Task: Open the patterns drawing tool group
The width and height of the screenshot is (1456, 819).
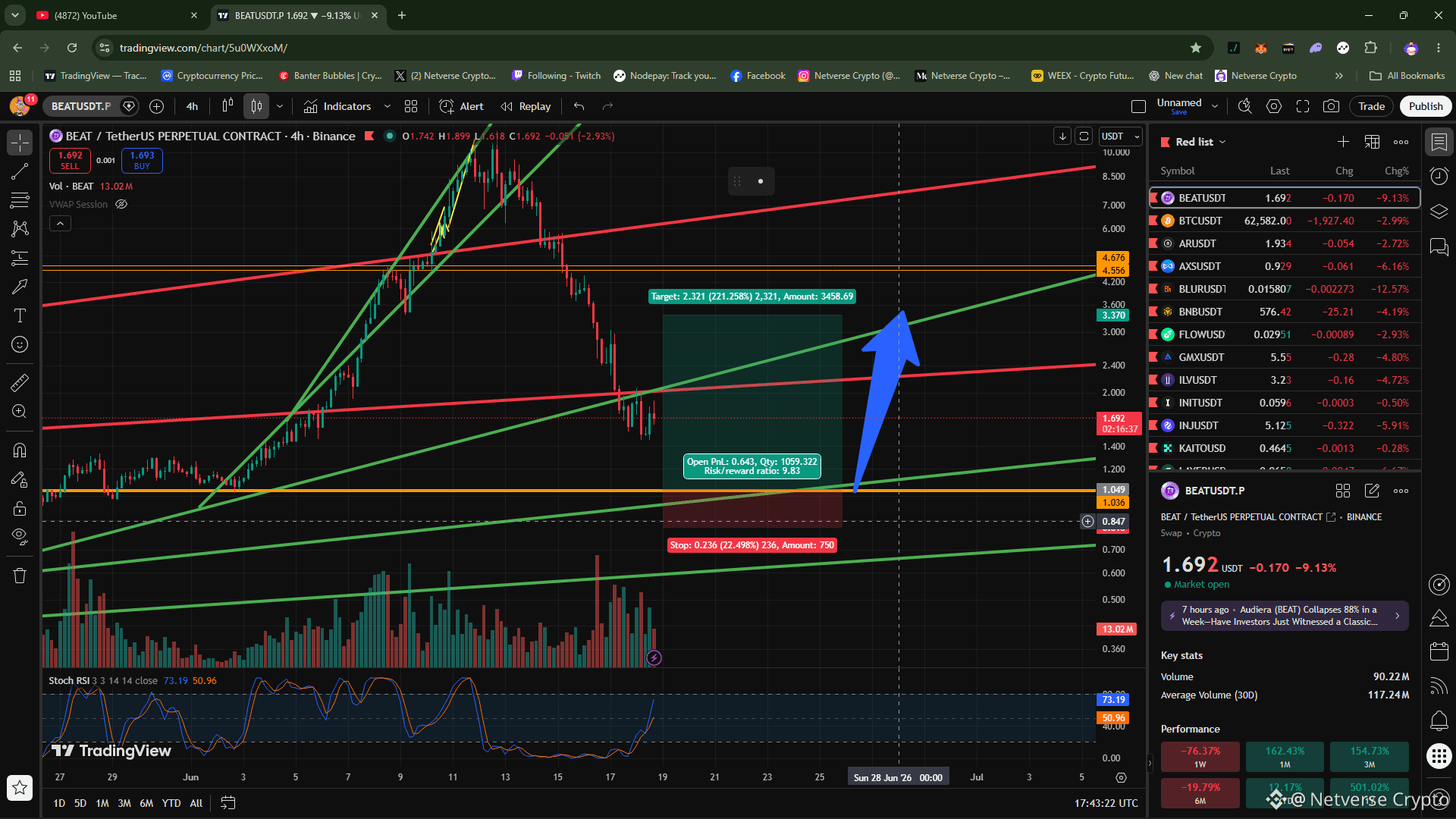Action: [20, 228]
